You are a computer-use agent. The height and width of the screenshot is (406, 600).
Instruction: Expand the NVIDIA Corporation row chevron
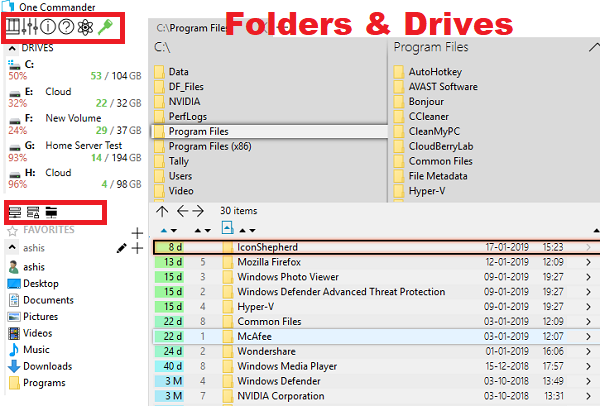tap(588, 396)
